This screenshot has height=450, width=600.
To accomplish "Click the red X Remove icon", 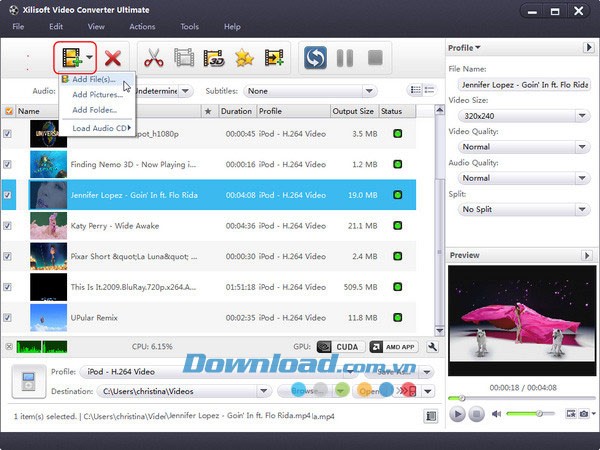I will click(x=113, y=59).
